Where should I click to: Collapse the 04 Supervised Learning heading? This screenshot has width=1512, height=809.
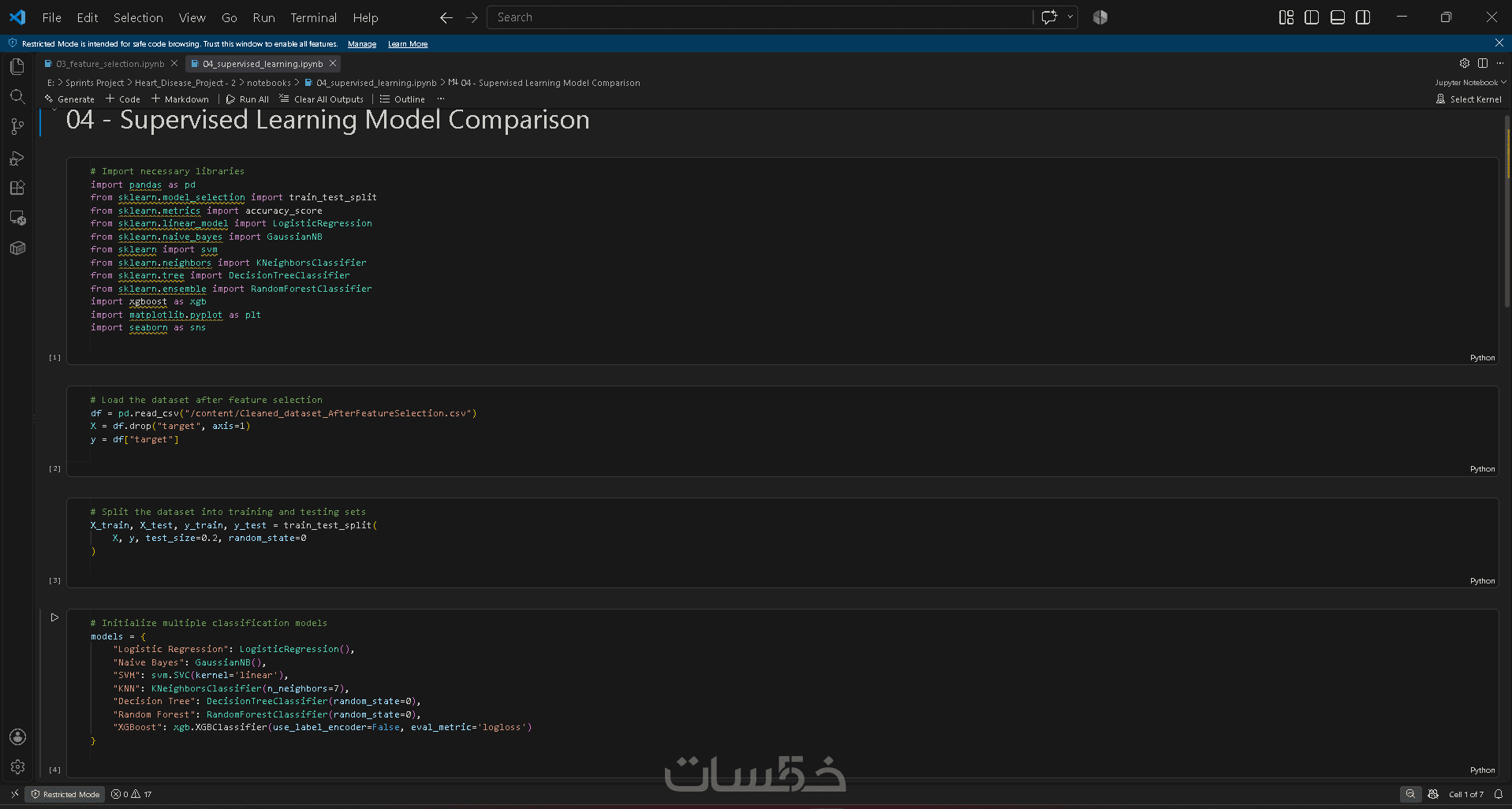click(x=54, y=112)
